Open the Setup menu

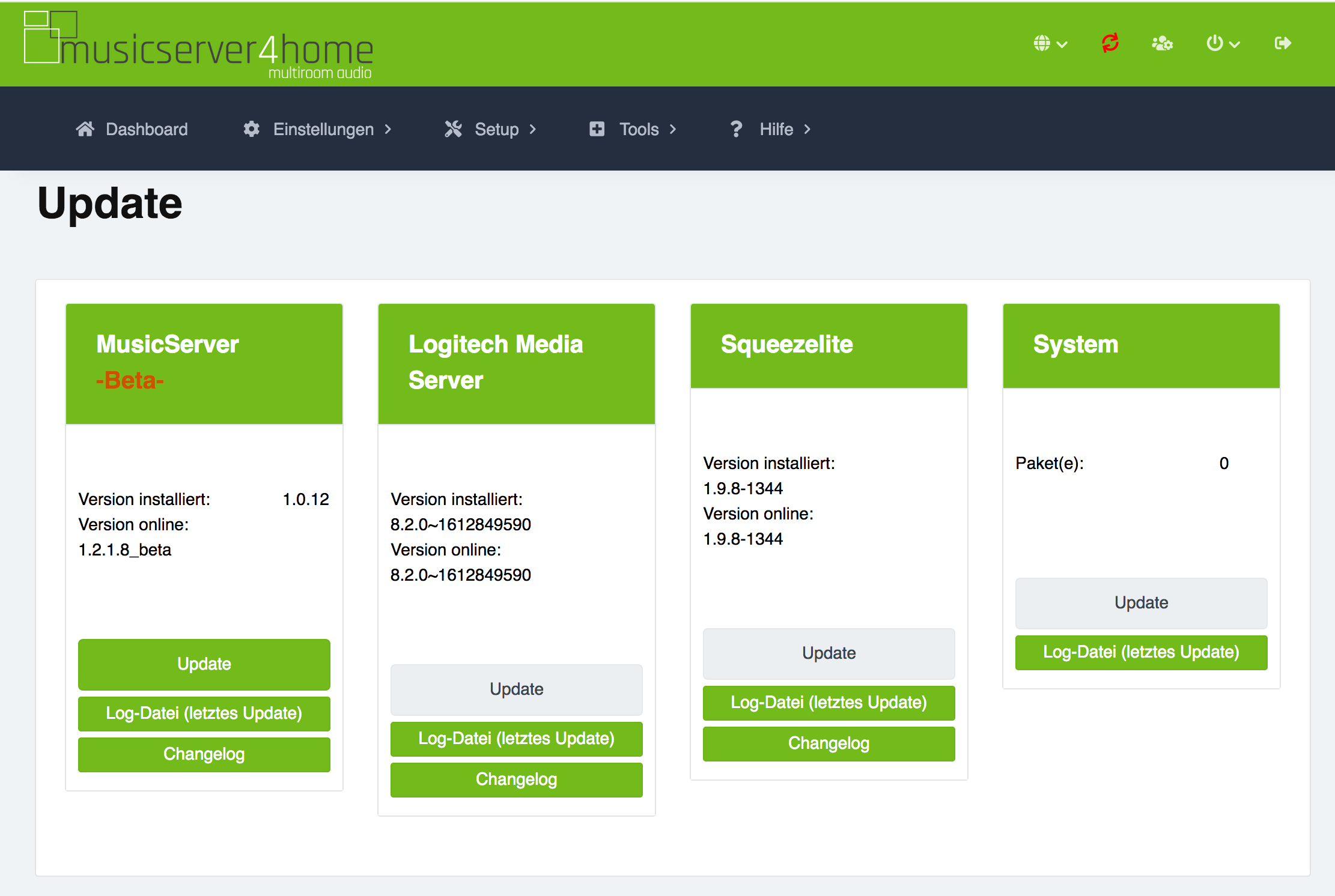pyautogui.click(x=497, y=129)
